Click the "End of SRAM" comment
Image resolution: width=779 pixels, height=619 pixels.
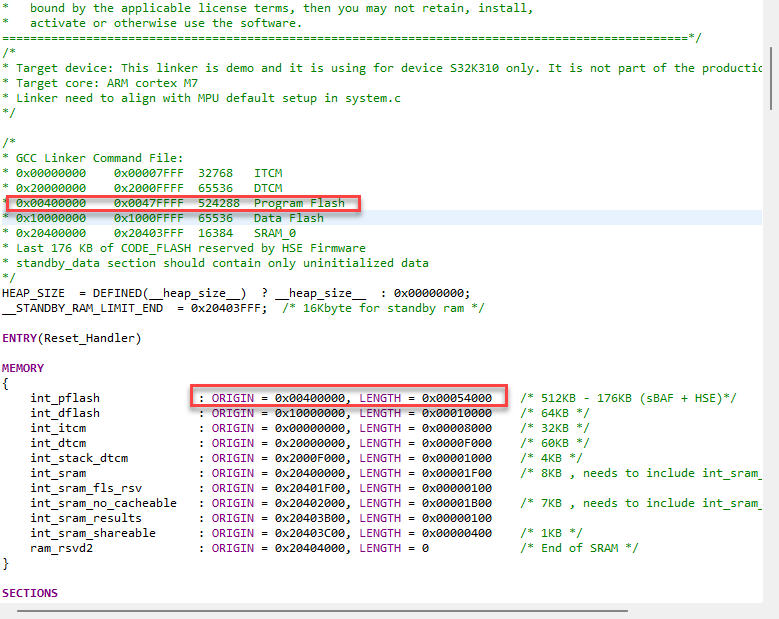(579, 548)
